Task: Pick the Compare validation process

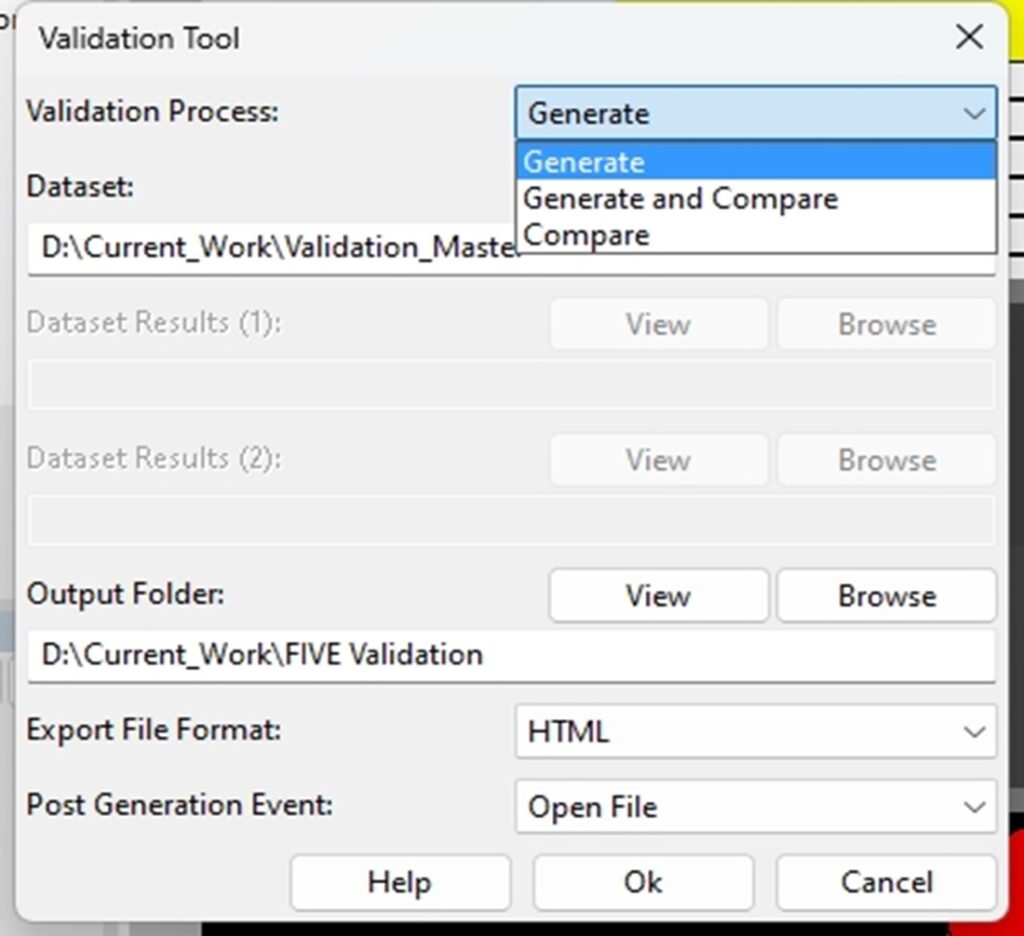Action: click(x=756, y=234)
